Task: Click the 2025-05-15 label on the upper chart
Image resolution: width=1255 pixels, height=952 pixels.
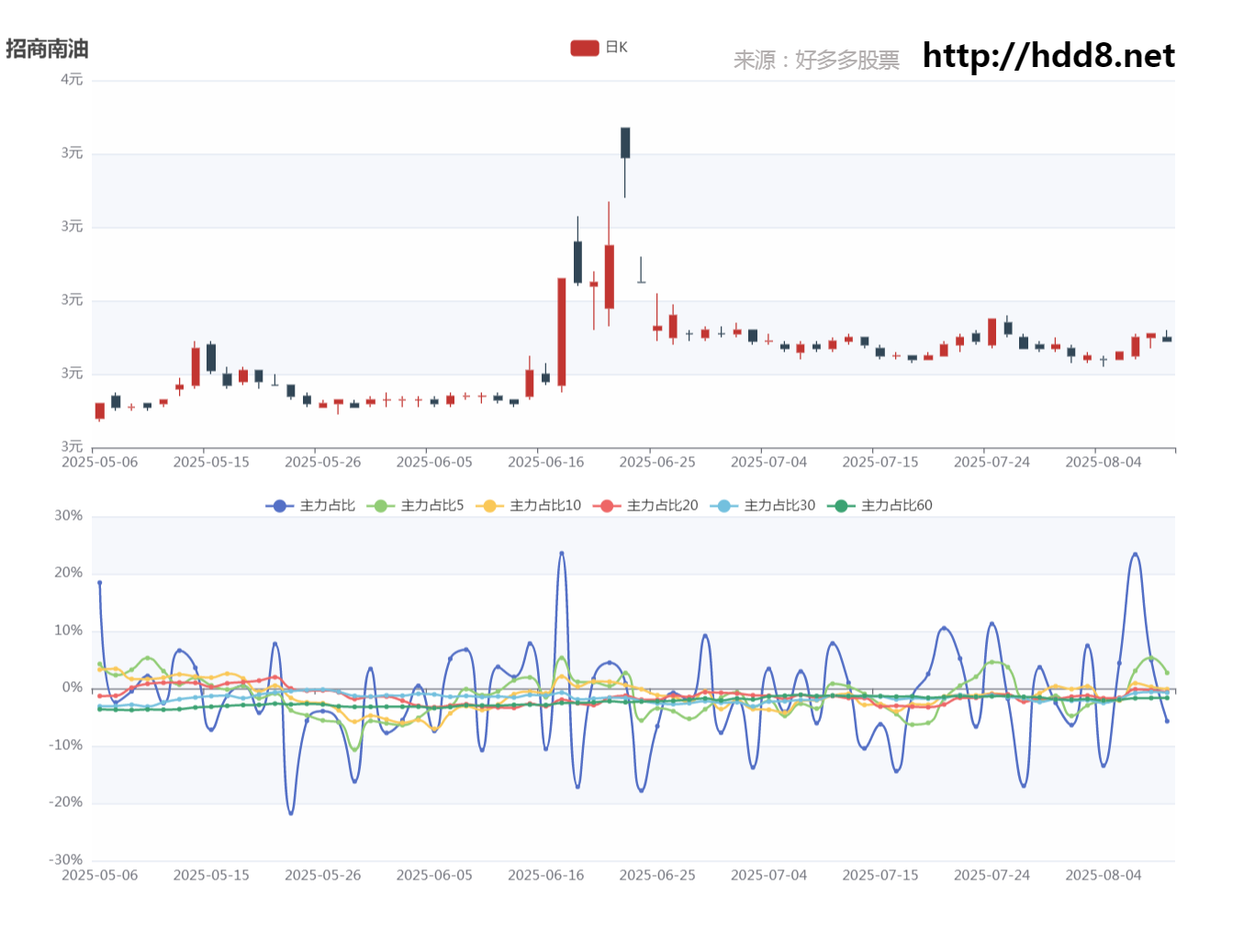Action: (x=211, y=462)
